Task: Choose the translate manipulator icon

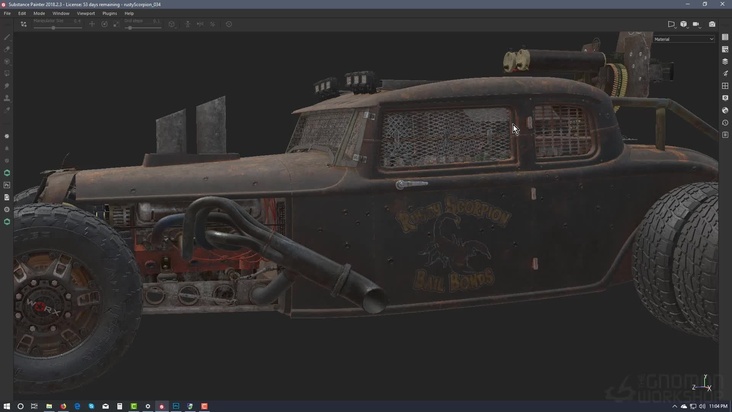Action: 92,24
